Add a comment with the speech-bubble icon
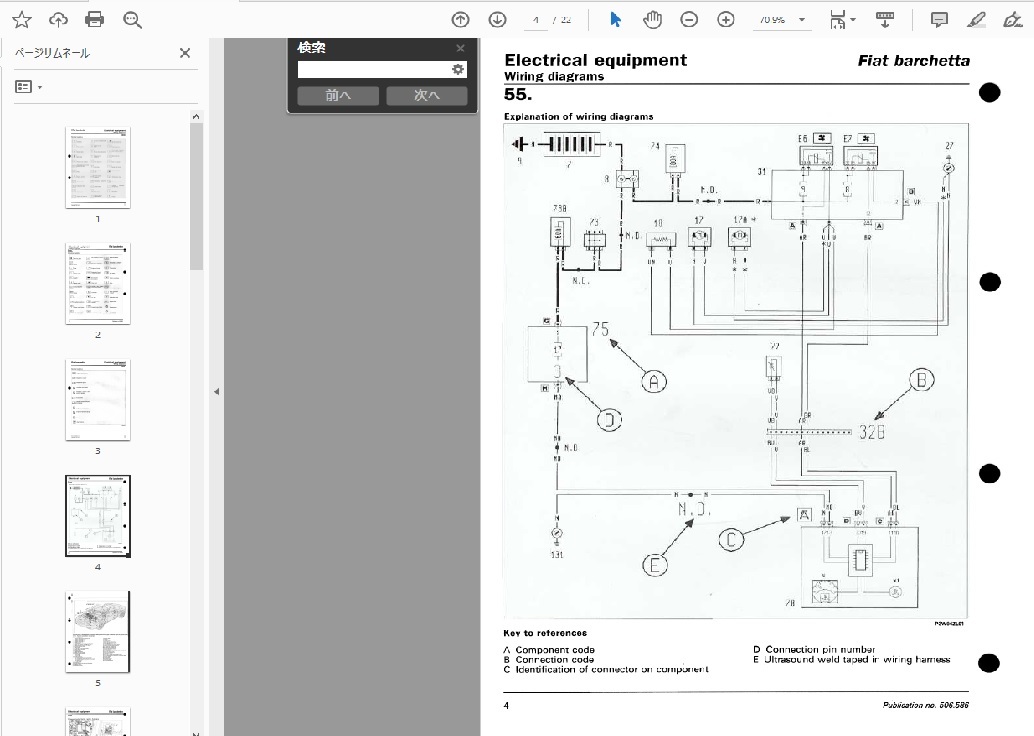The height and width of the screenshot is (736, 1034). [x=939, y=20]
